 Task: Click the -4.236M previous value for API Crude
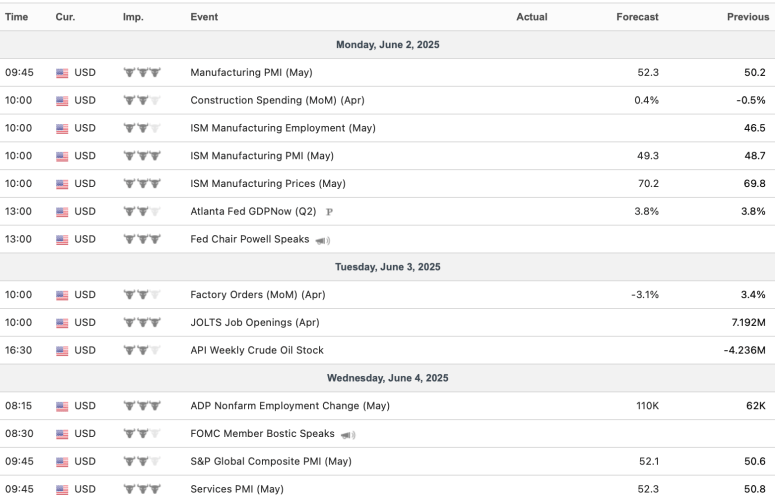(744, 350)
